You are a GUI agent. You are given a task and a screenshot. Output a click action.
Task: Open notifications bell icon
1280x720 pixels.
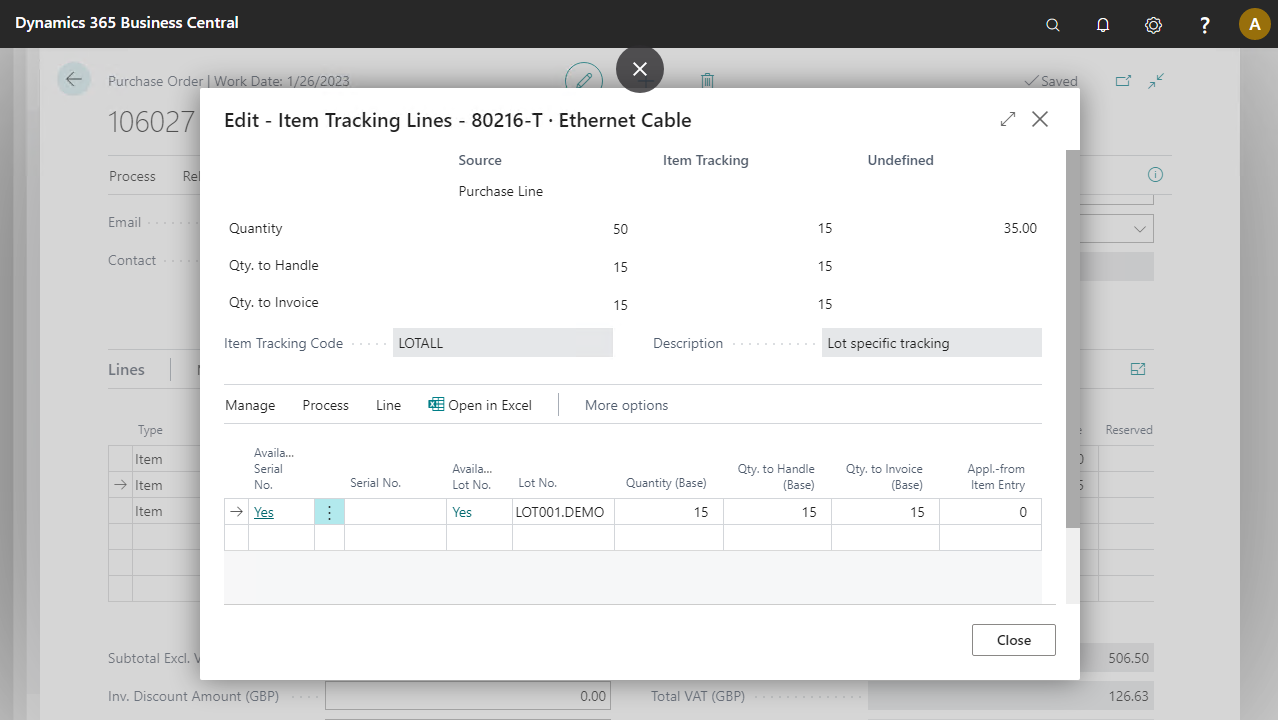pyautogui.click(x=1103, y=25)
